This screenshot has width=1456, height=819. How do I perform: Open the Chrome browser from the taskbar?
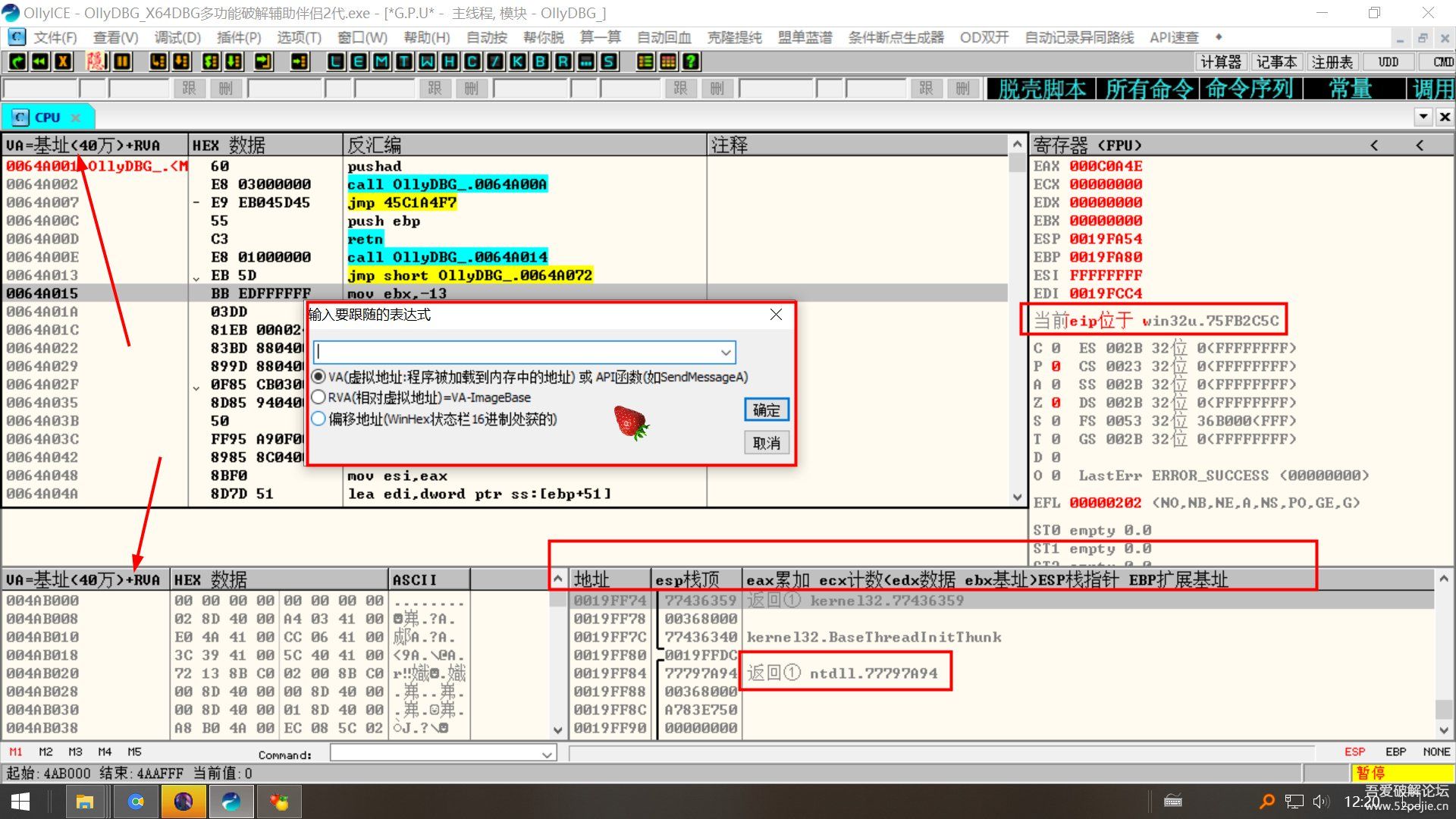tap(136, 802)
